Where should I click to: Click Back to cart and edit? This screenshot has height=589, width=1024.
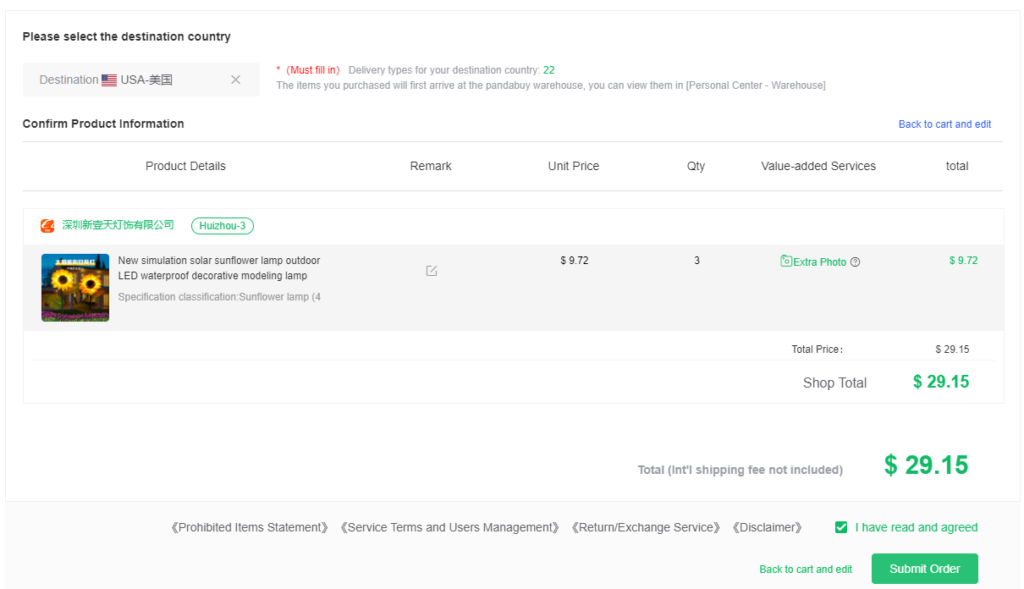pyautogui.click(x=805, y=568)
